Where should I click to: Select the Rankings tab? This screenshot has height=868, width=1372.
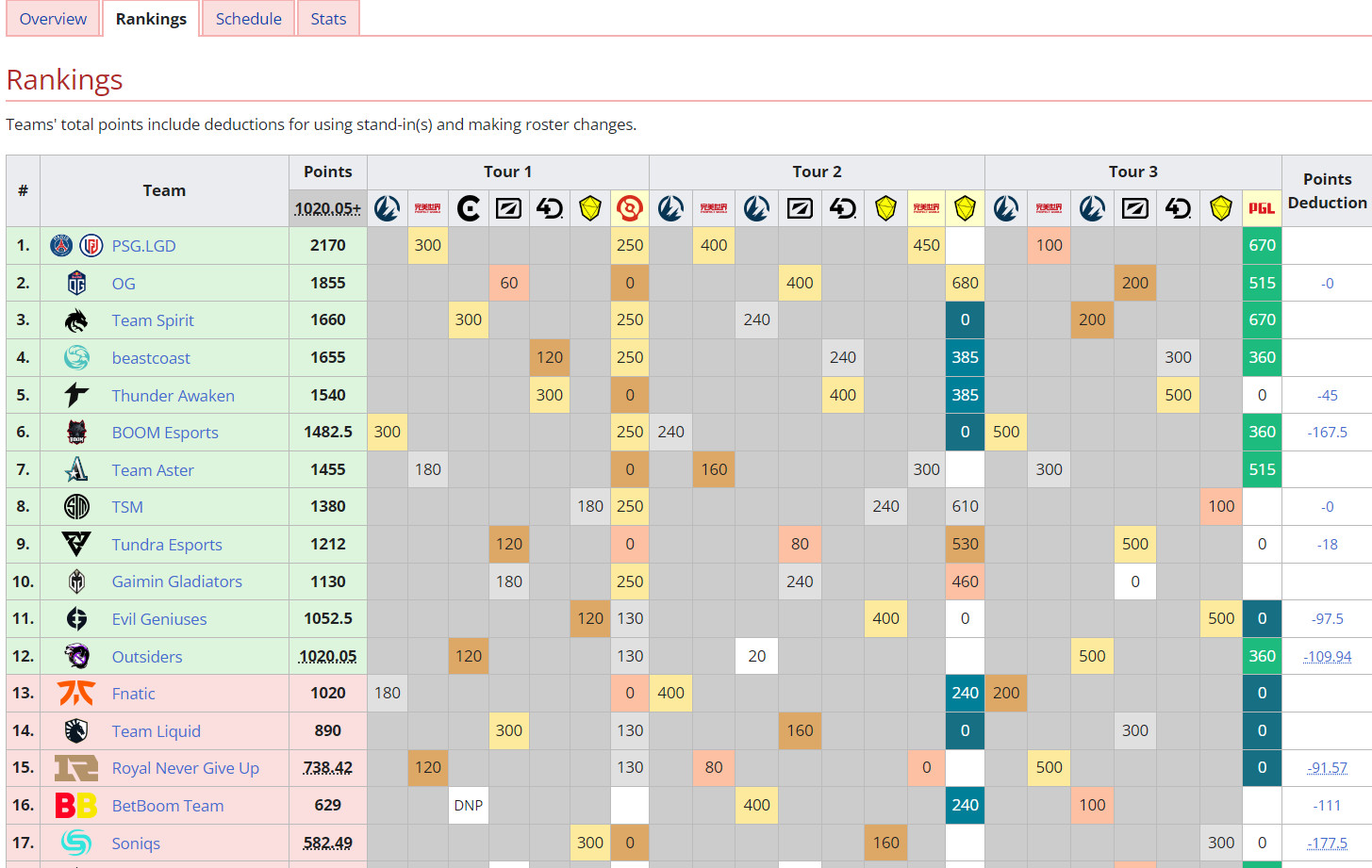point(151,19)
